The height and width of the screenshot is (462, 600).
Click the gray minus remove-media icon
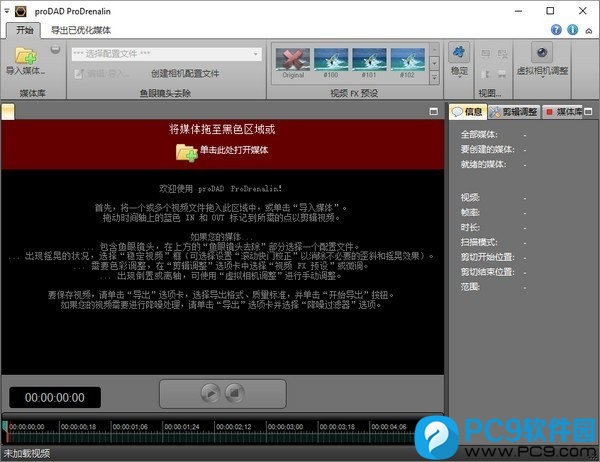coord(55,49)
